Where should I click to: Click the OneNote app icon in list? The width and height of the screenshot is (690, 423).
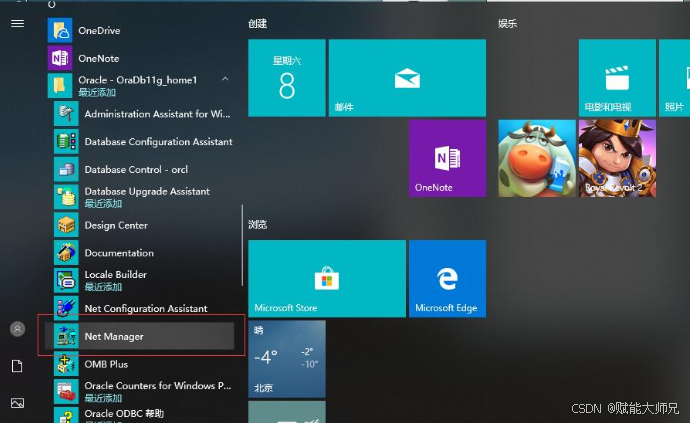(x=60, y=58)
